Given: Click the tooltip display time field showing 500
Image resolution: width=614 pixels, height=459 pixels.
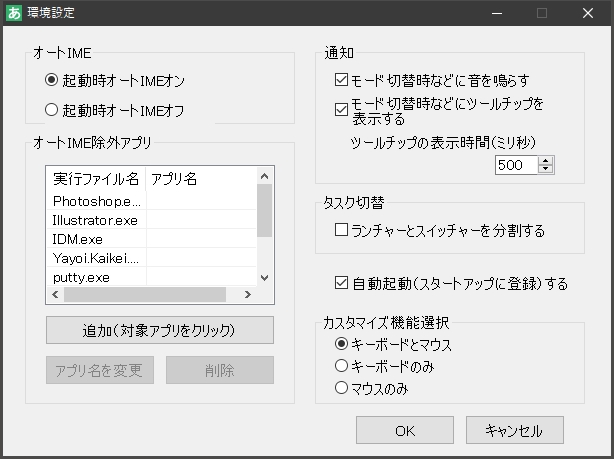Looking at the screenshot, I should click(x=516, y=165).
